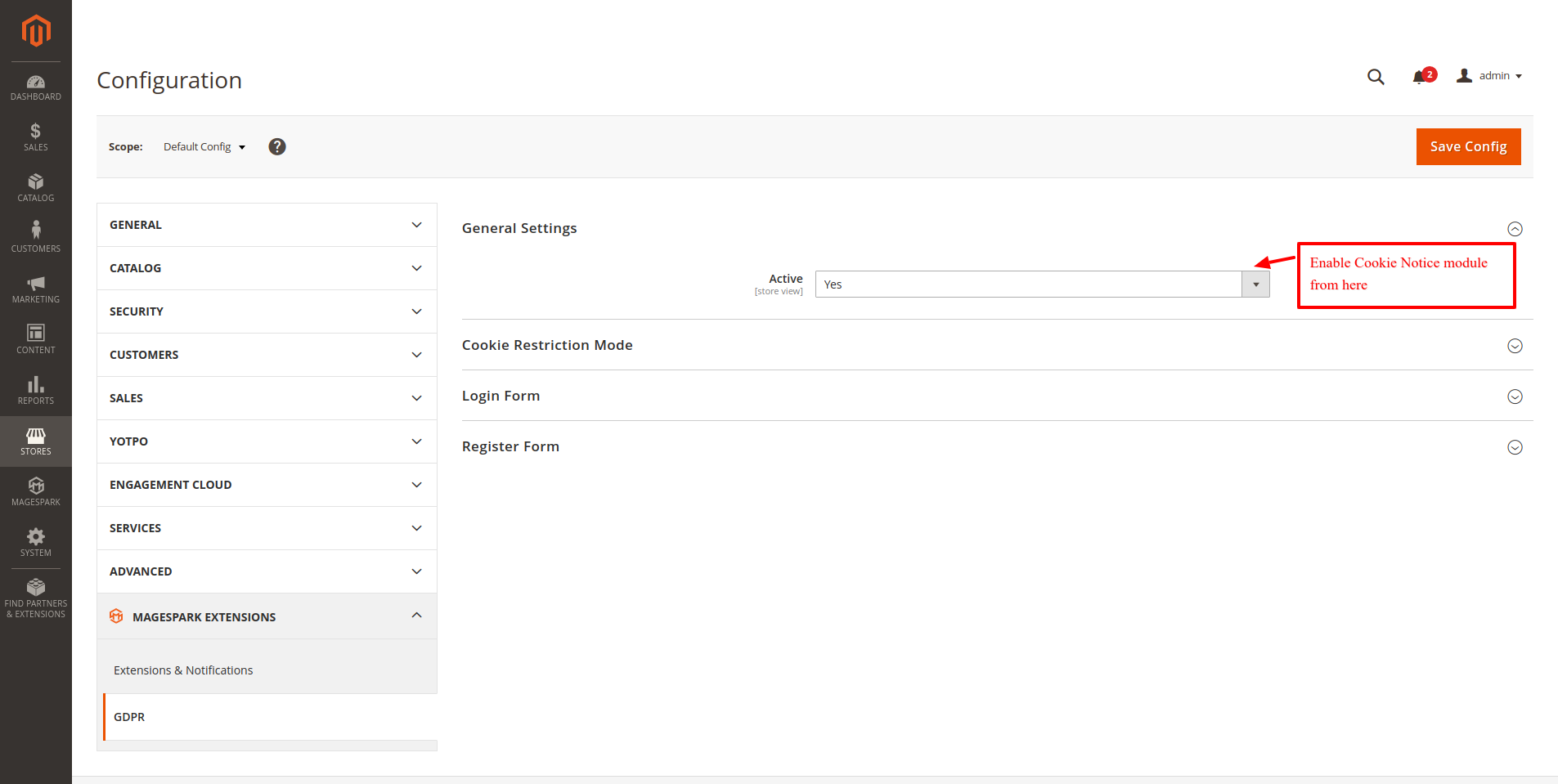Click the Save Config button
The image size is (1558, 784).
click(x=1468, y=146)
